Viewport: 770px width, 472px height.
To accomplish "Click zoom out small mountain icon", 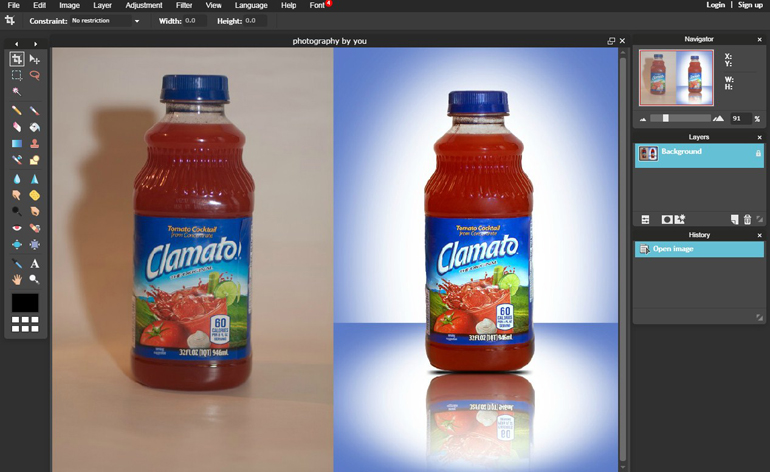I will click(x=643, y=119).
